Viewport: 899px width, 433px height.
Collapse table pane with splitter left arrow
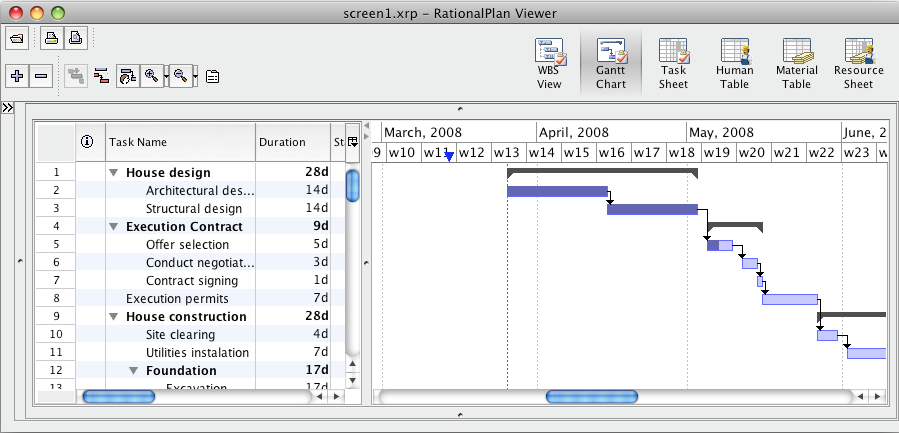[x=366, y=126]
